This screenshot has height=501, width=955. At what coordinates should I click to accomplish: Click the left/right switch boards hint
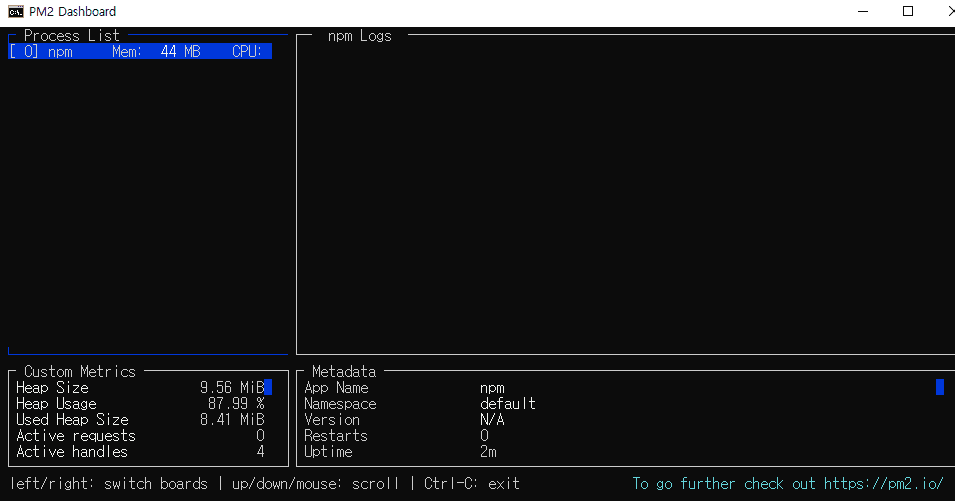[109, 483]
